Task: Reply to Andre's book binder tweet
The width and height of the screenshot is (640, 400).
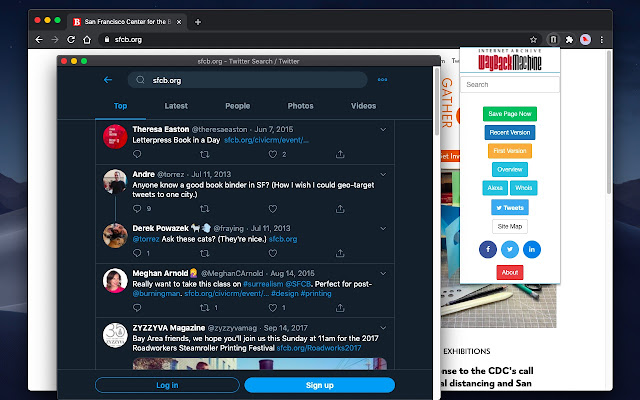Action: [x=137, y=209]
